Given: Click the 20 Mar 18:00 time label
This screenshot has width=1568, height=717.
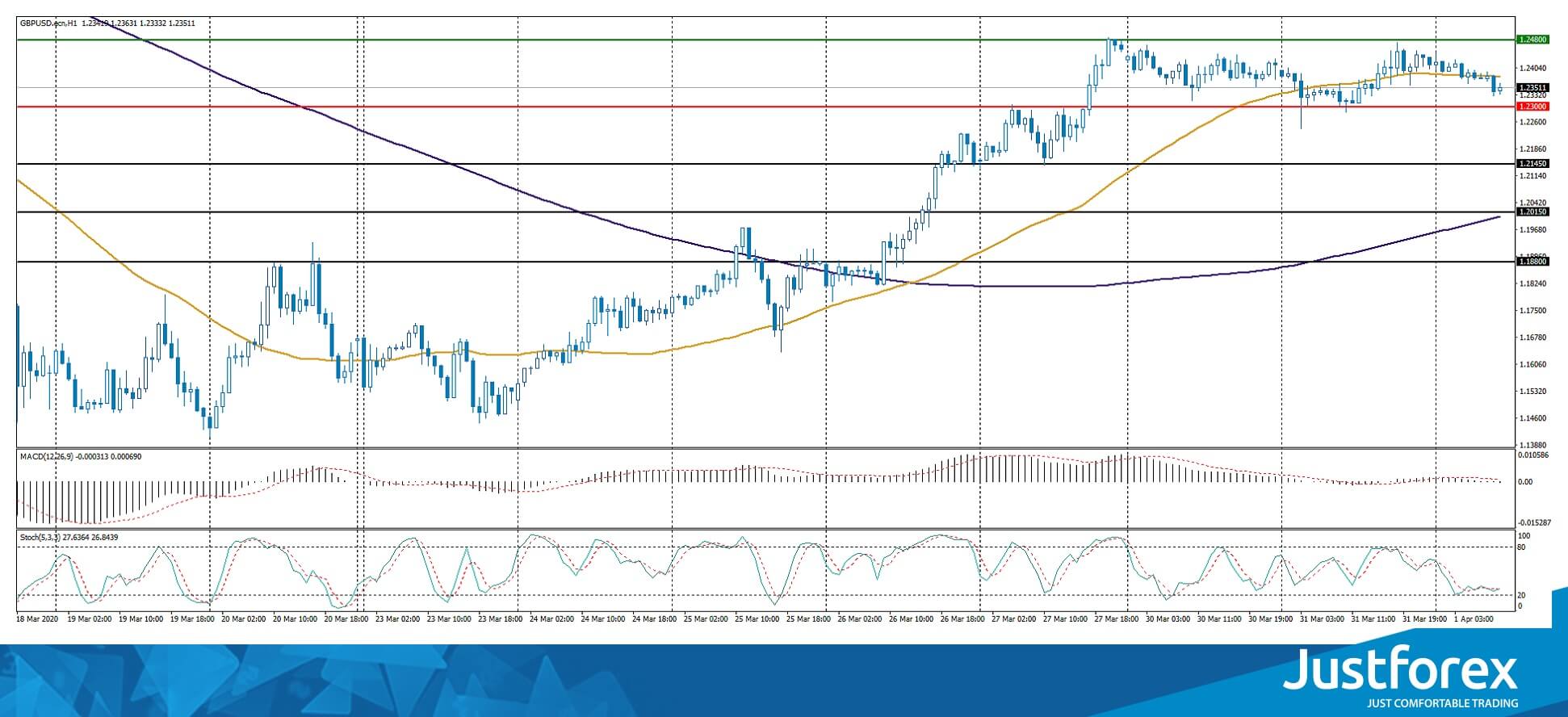Looking at the screenshot, I should click(x=347, y=619).
